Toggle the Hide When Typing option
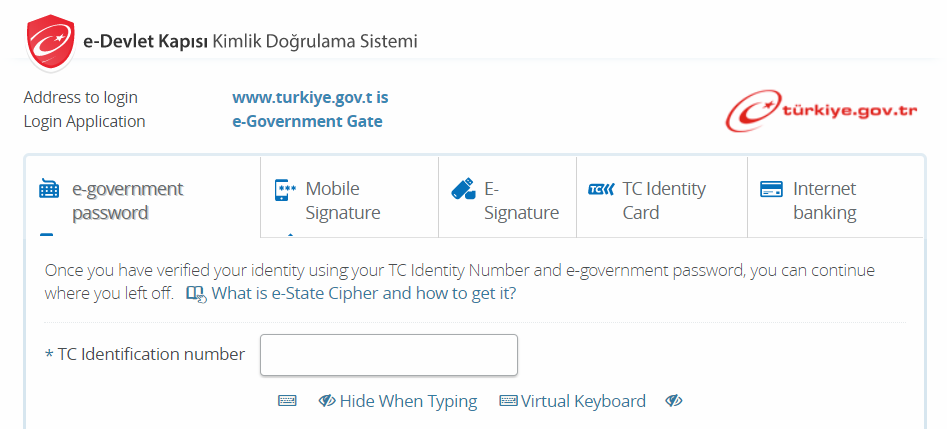 [408, 401]
